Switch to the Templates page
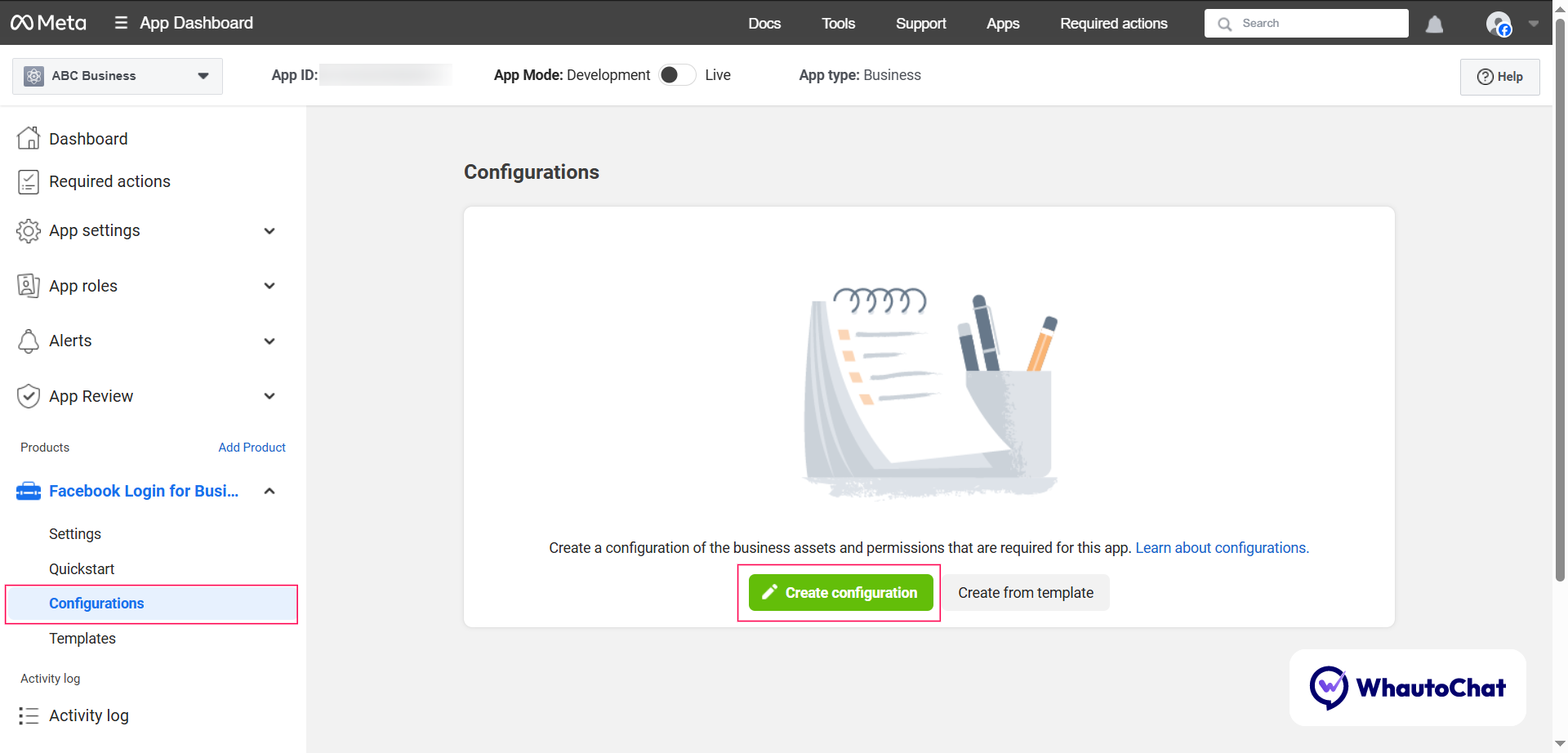1568x753 pixels. point(82,638)
